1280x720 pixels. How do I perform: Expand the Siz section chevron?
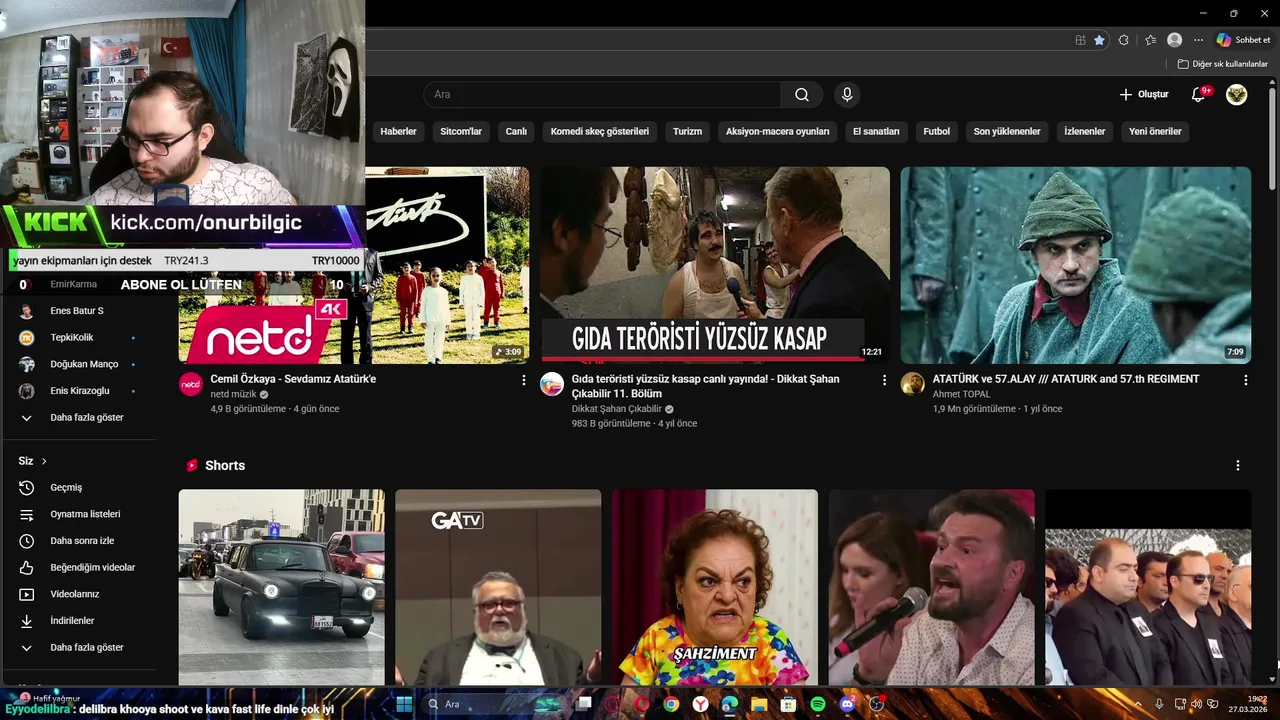(x=44, y=461)
